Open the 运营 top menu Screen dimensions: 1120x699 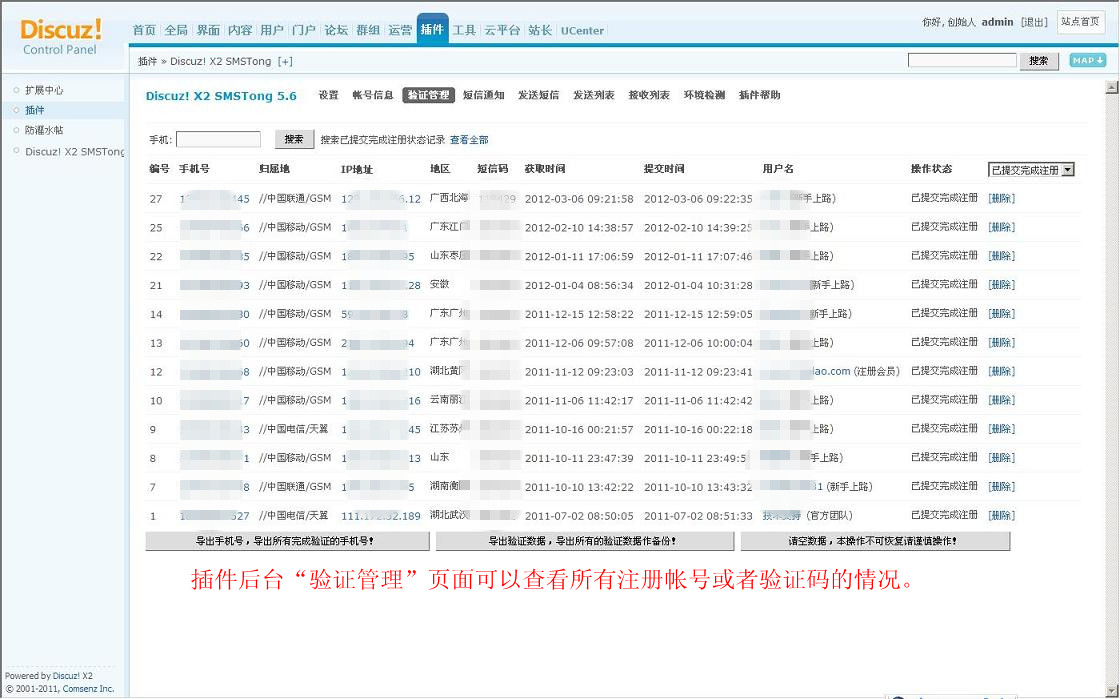tap(400, 30)
